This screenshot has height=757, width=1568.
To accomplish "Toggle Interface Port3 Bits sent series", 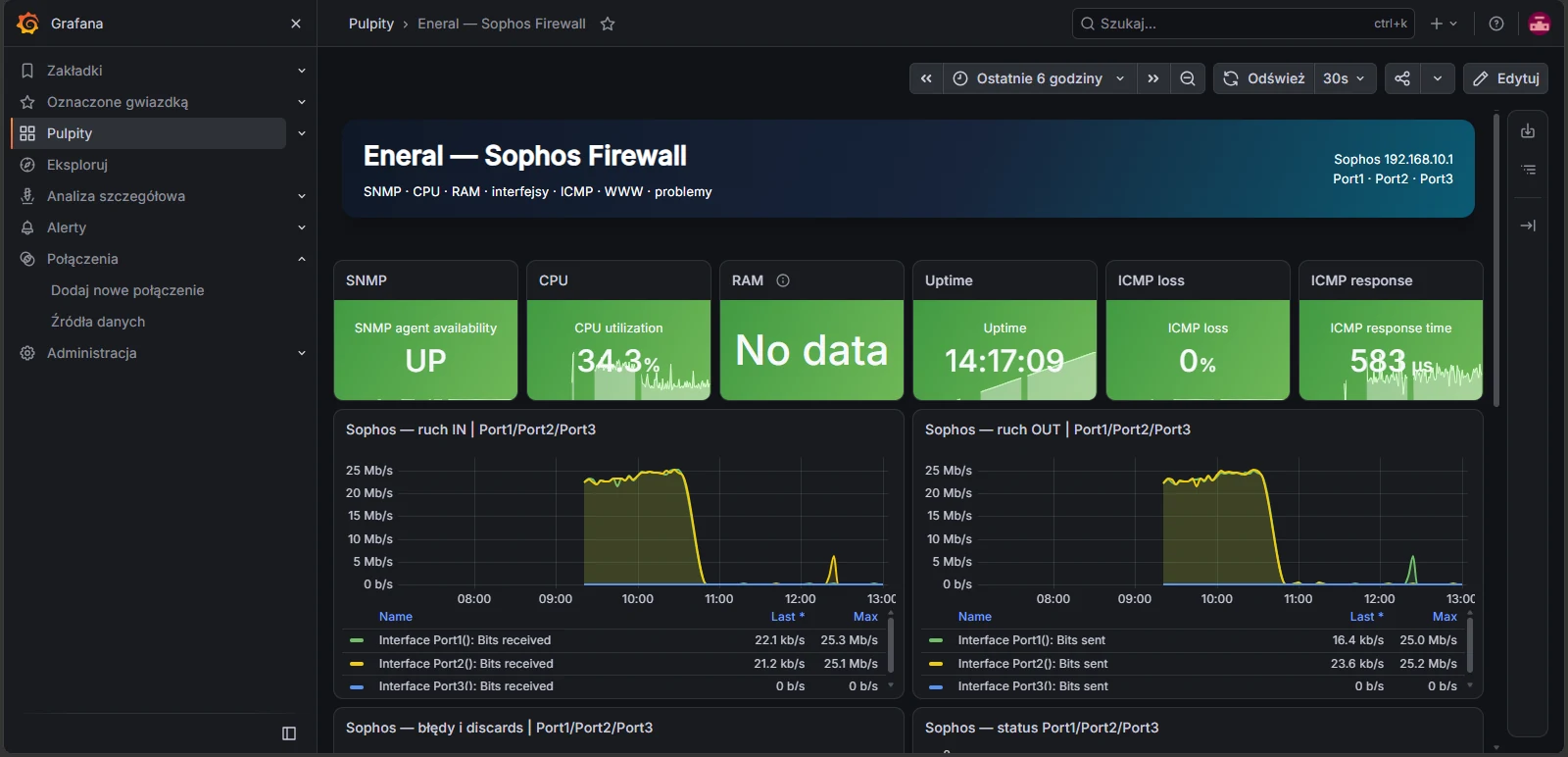I will tap(1033, 686).
